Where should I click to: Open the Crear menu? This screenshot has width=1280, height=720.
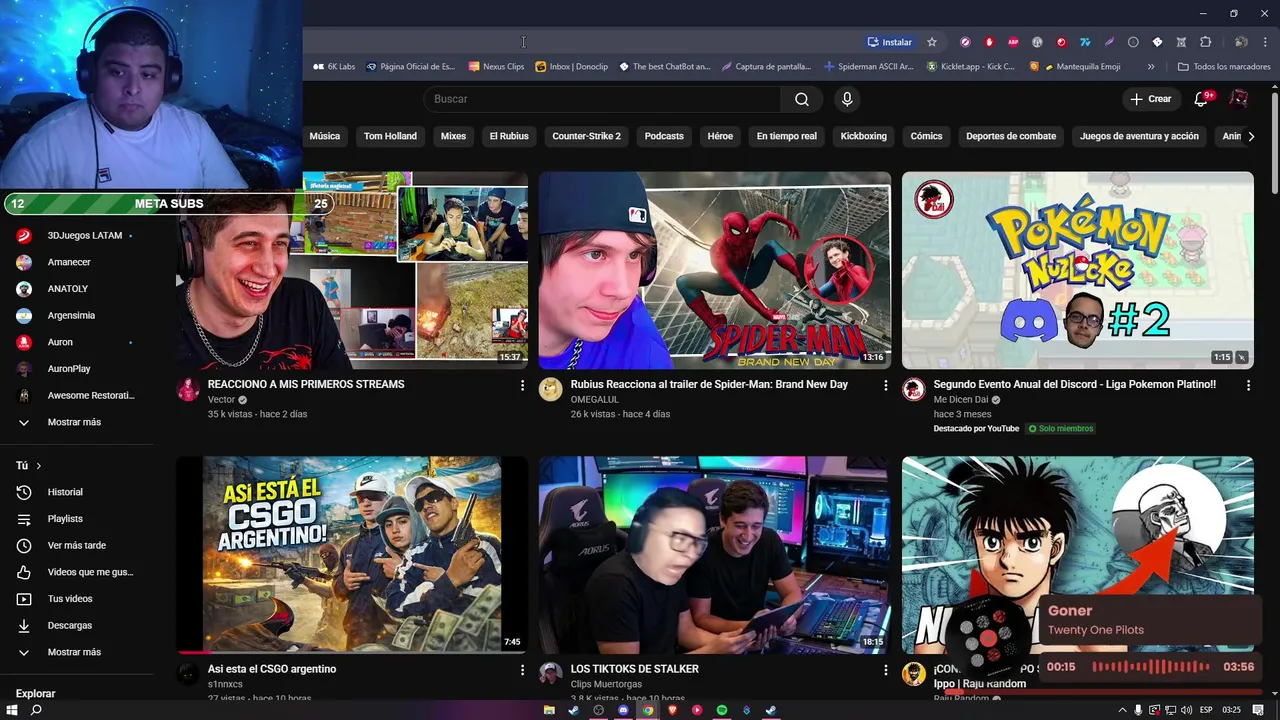pyautogui.click(x=1150, y=99)
